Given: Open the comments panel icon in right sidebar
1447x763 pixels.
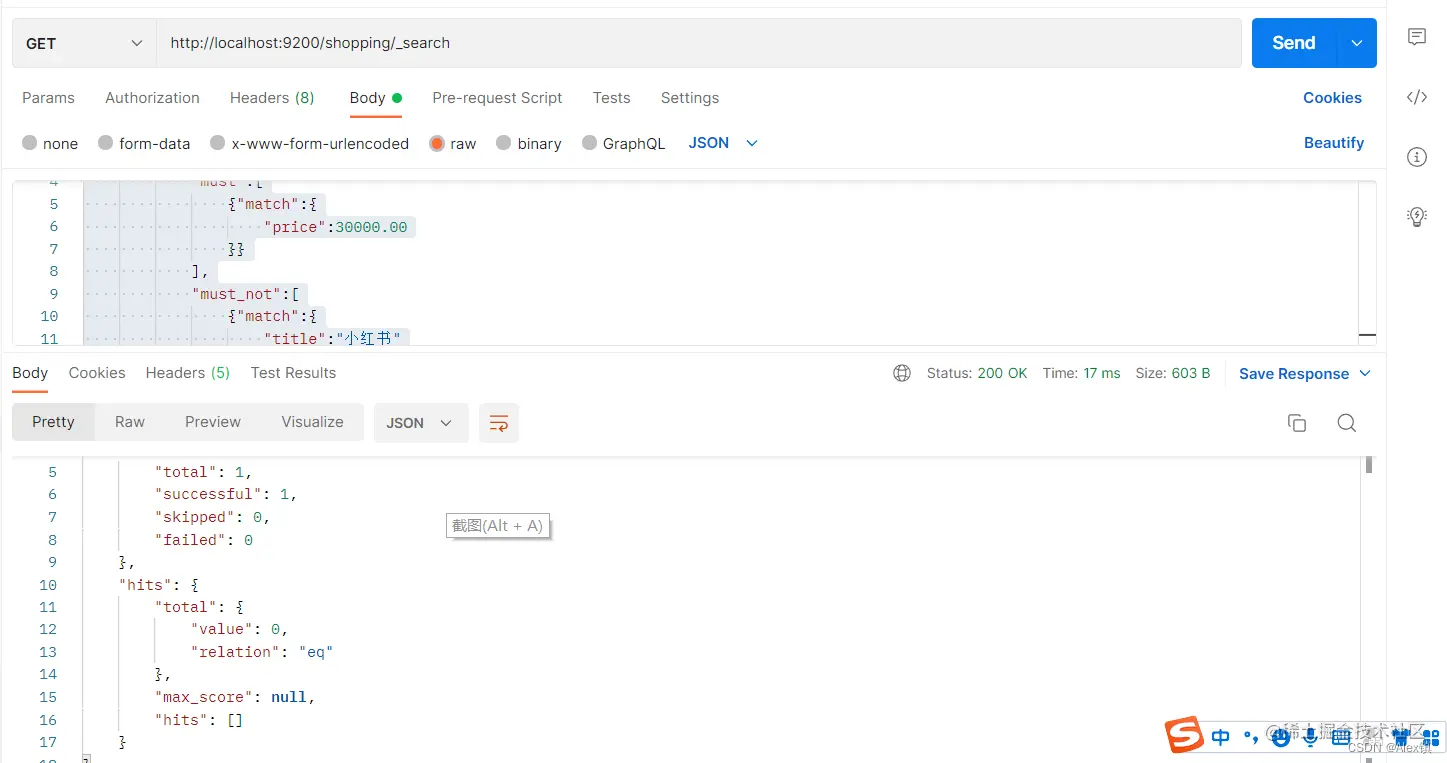Looking at the screenshot, I should pos(1416,37).
